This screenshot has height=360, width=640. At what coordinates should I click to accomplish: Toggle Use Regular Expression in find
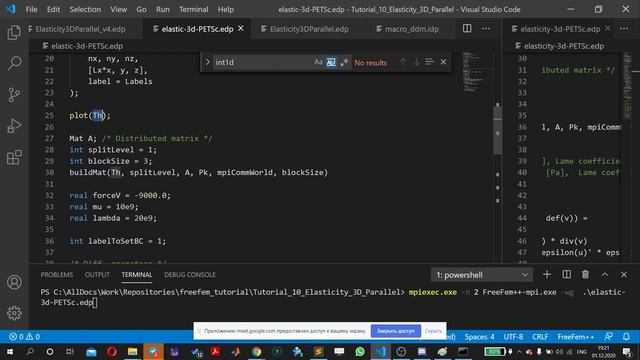344,62
